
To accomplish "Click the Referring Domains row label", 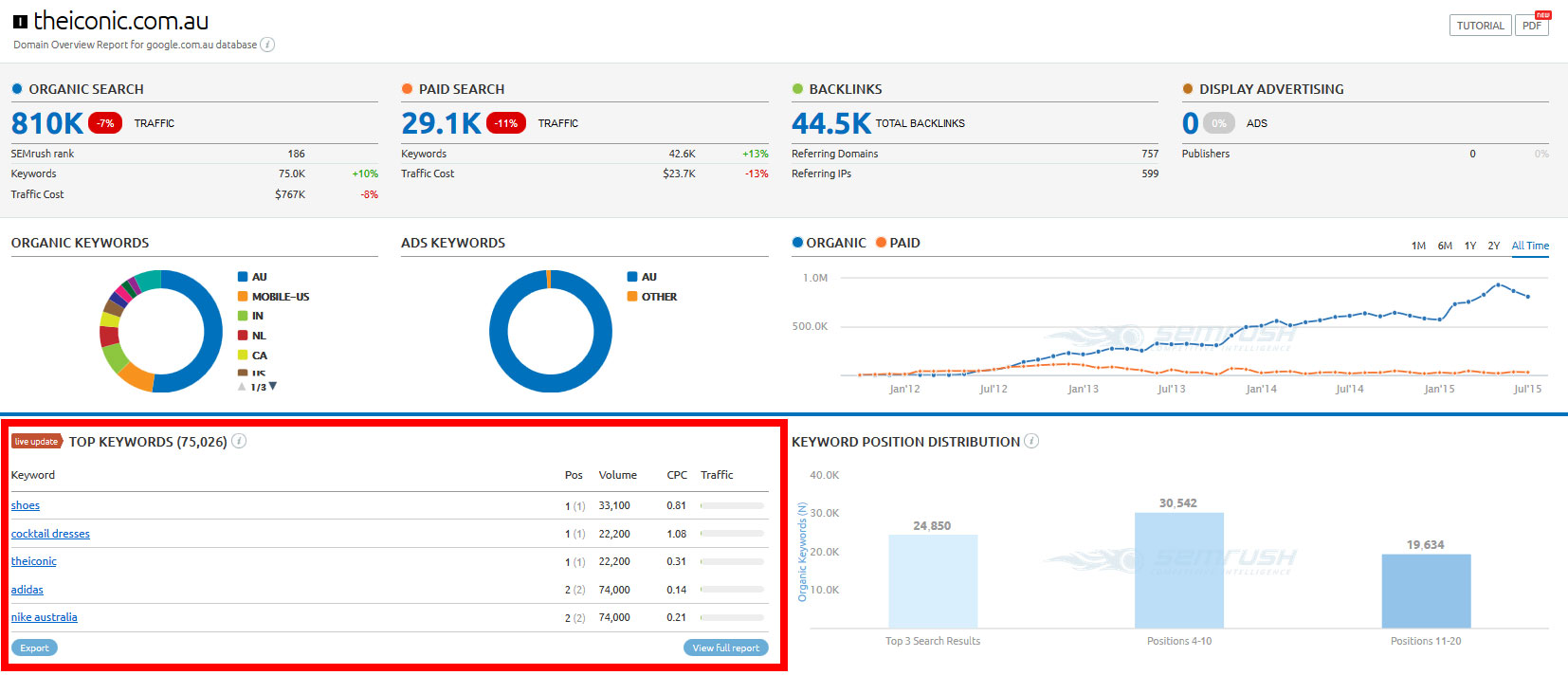I will [834, 154].
